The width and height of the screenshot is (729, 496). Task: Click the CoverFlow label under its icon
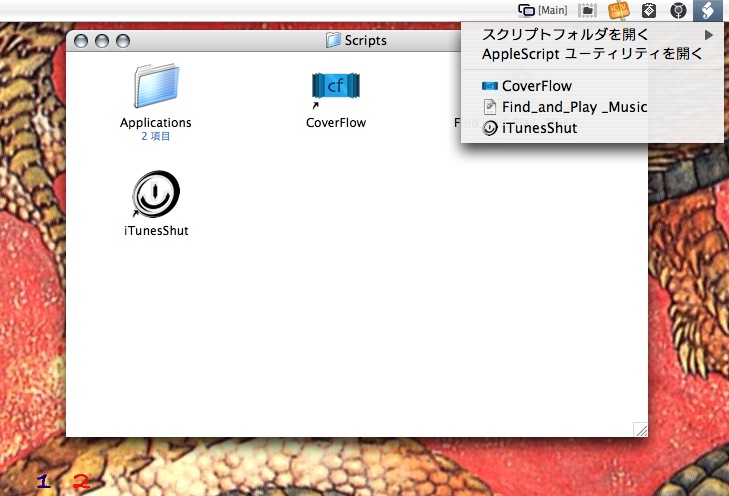coord(336,123)
